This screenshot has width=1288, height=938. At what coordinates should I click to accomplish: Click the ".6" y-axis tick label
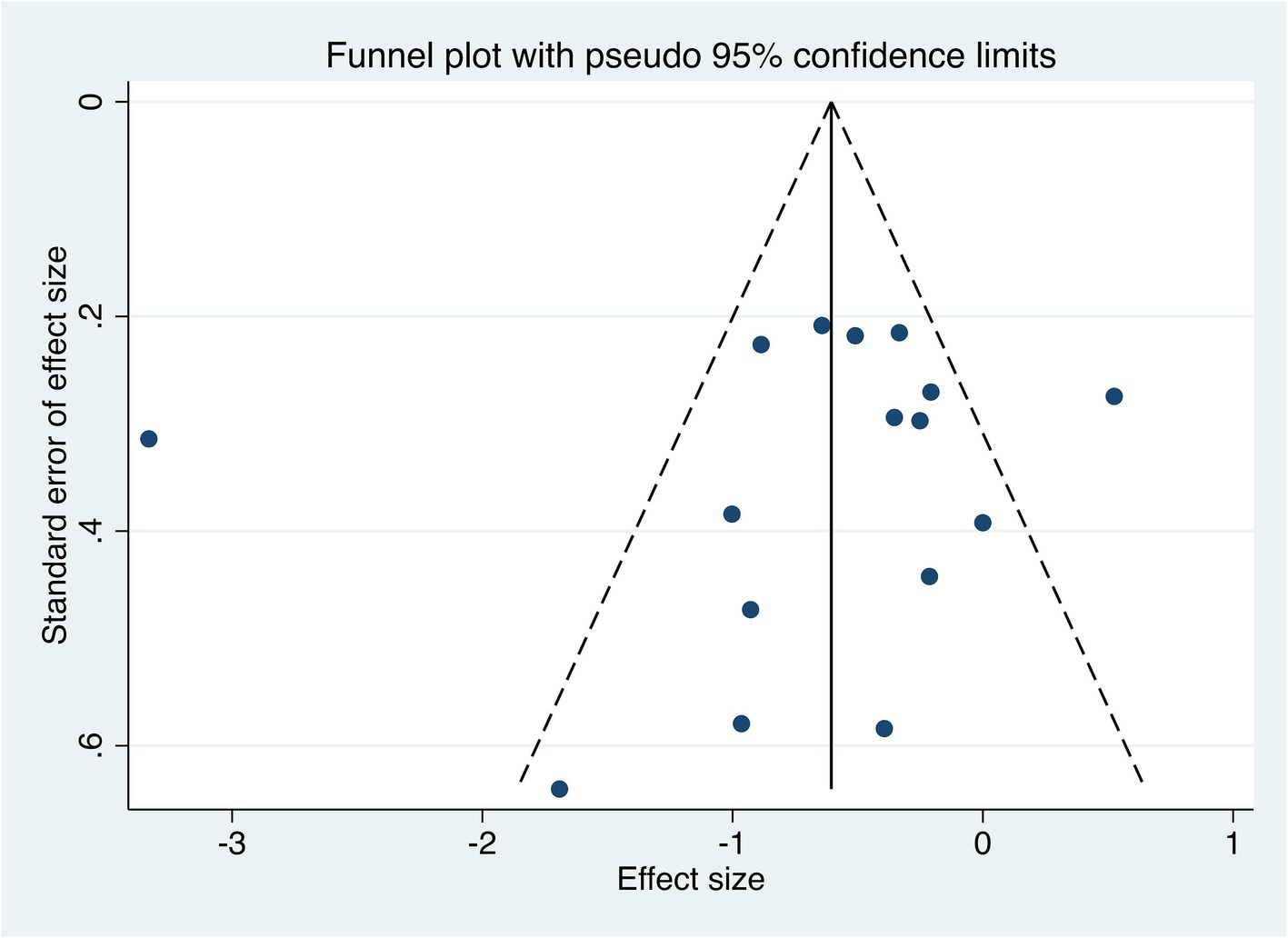pyautogui.click(x=91, y=745)
